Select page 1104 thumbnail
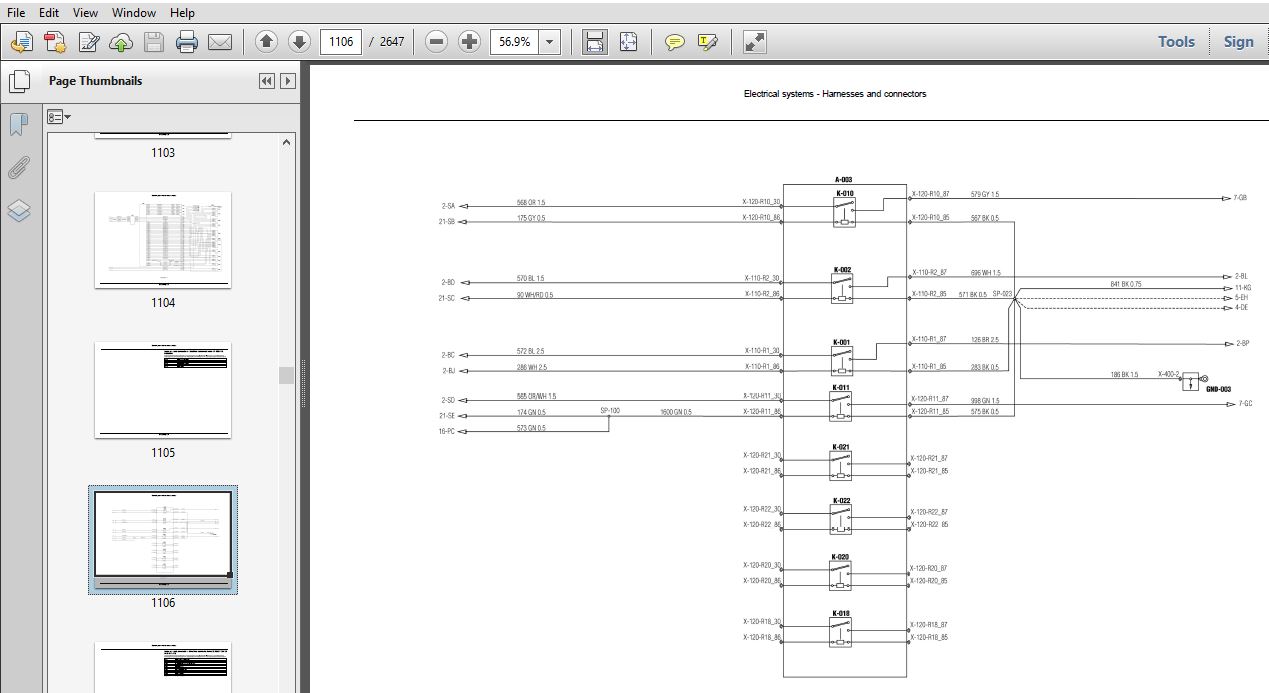The image size is (1269, 693). pos(163,240)
